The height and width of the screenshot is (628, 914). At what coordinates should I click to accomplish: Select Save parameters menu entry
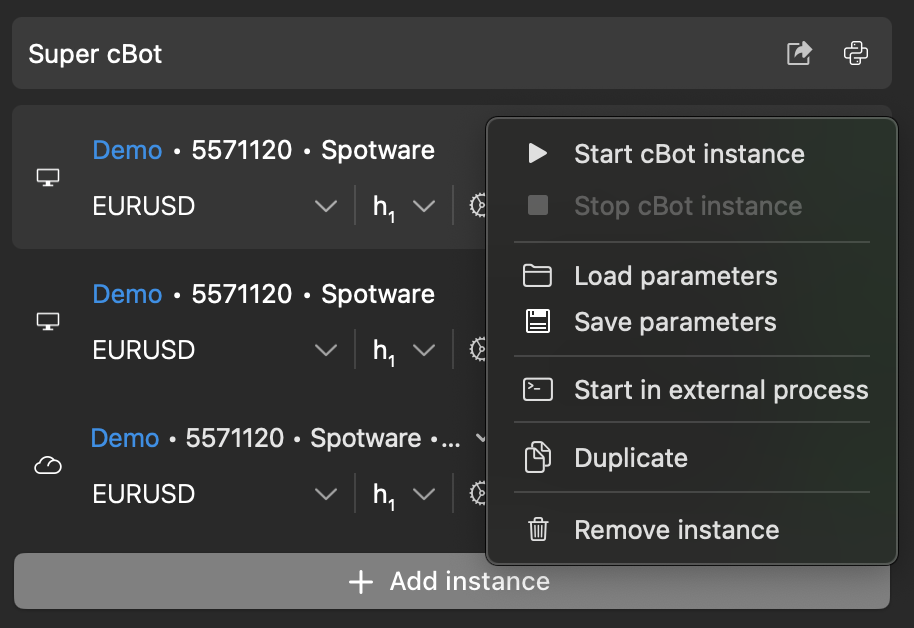click(x=675, y=322)
